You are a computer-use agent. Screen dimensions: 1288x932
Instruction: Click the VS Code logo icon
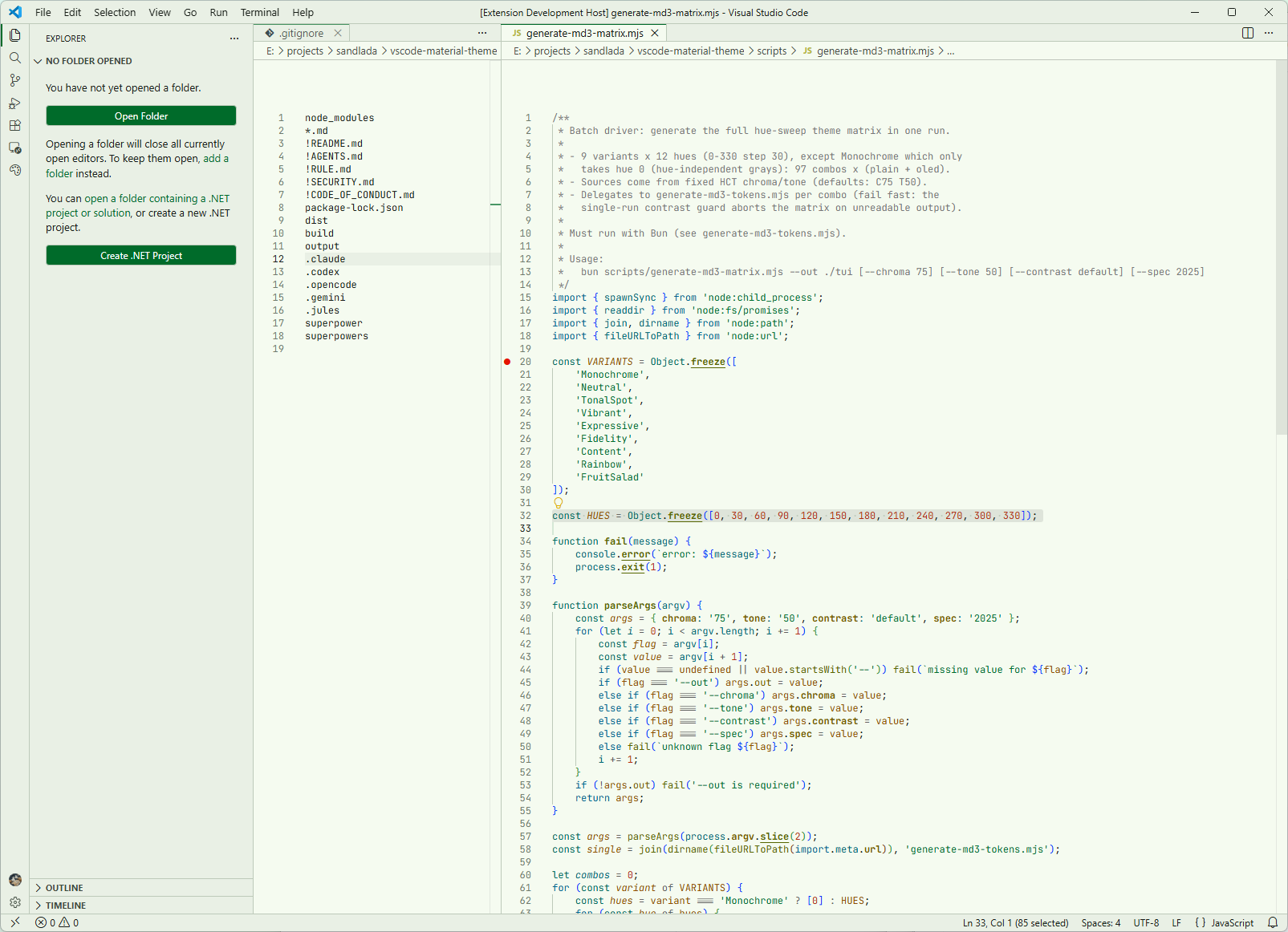[14, 12]
